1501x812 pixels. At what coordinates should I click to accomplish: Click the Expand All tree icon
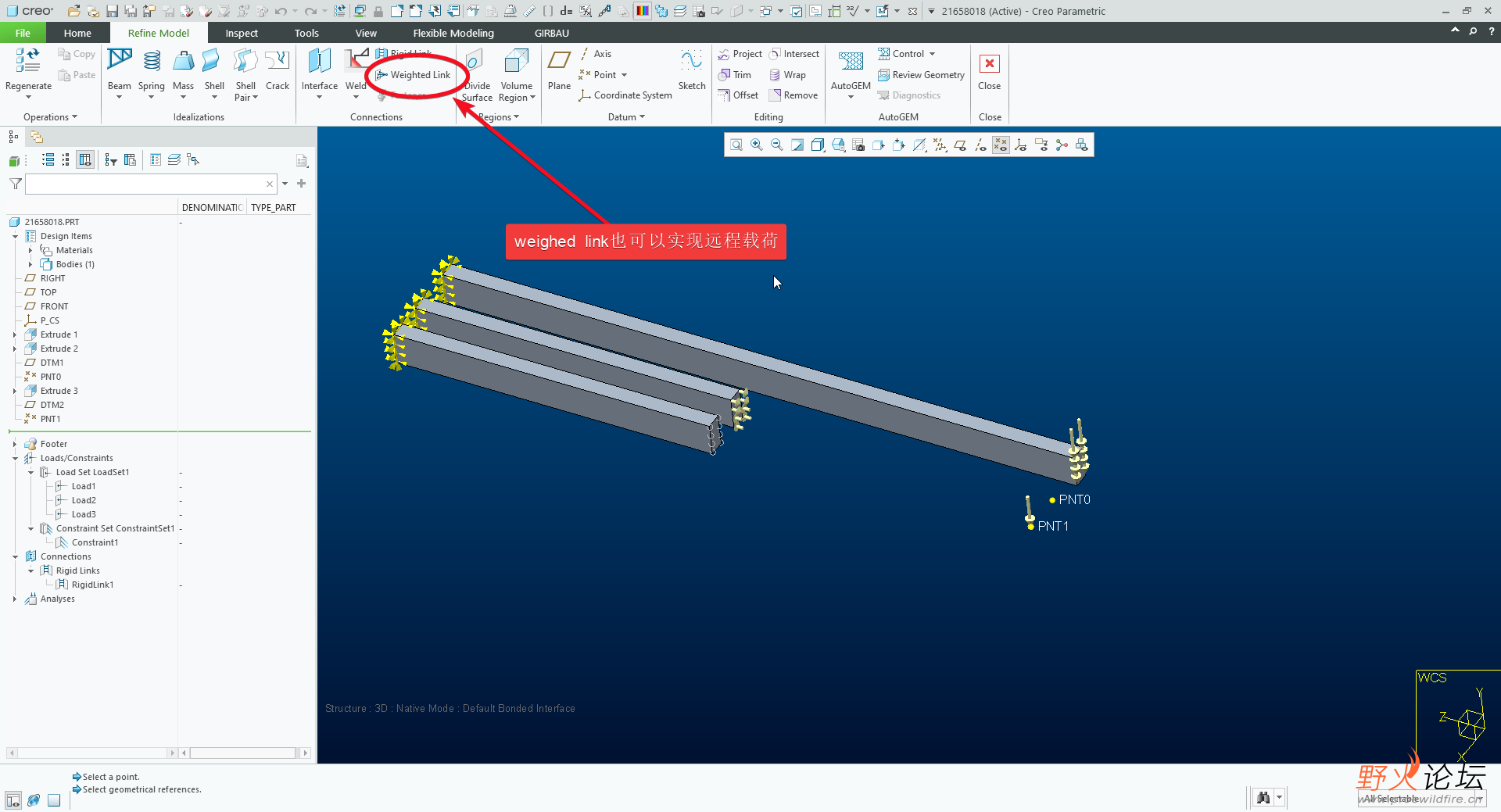[x=48, y=160]
